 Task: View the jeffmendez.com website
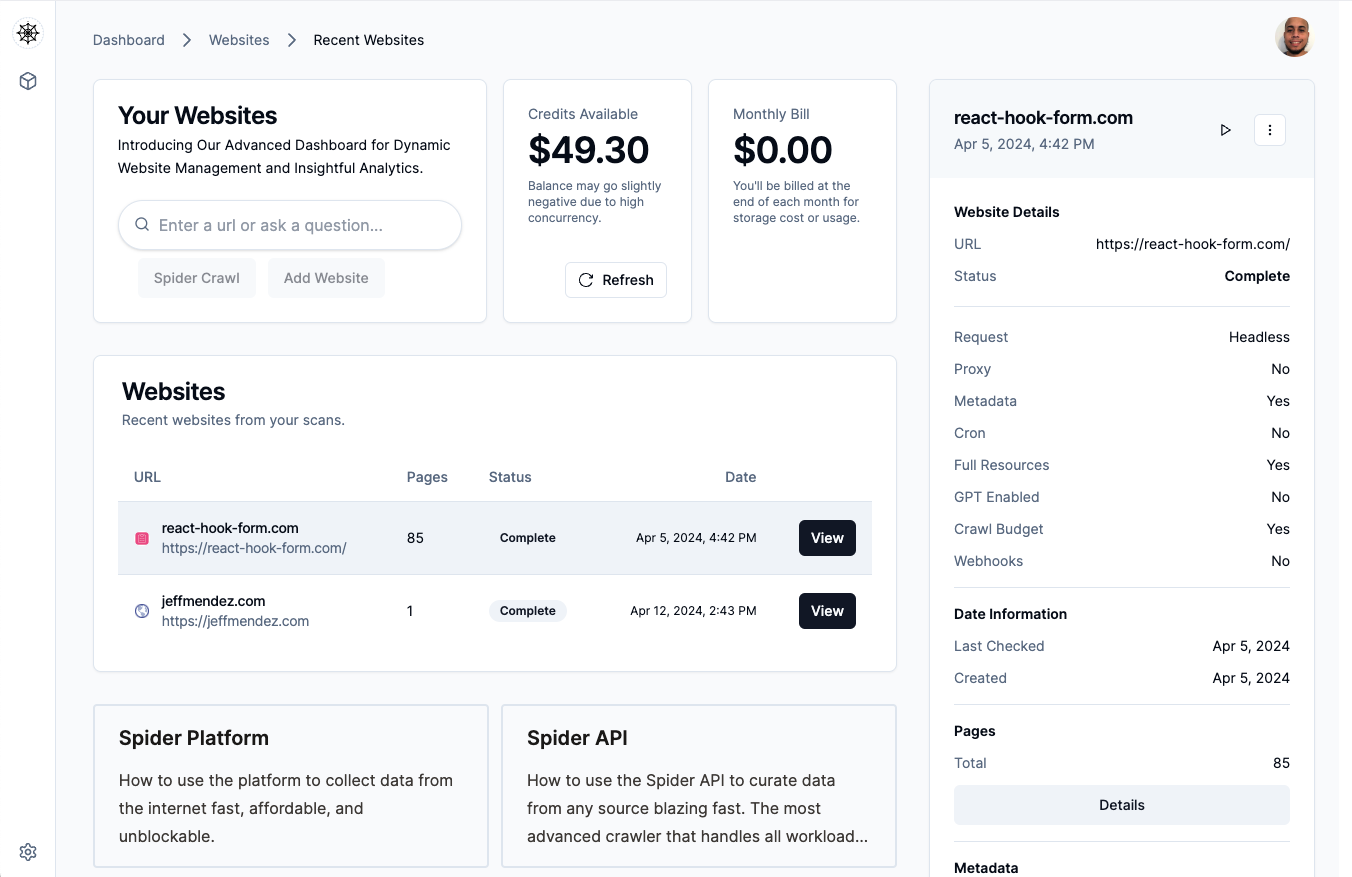(826, 611)
